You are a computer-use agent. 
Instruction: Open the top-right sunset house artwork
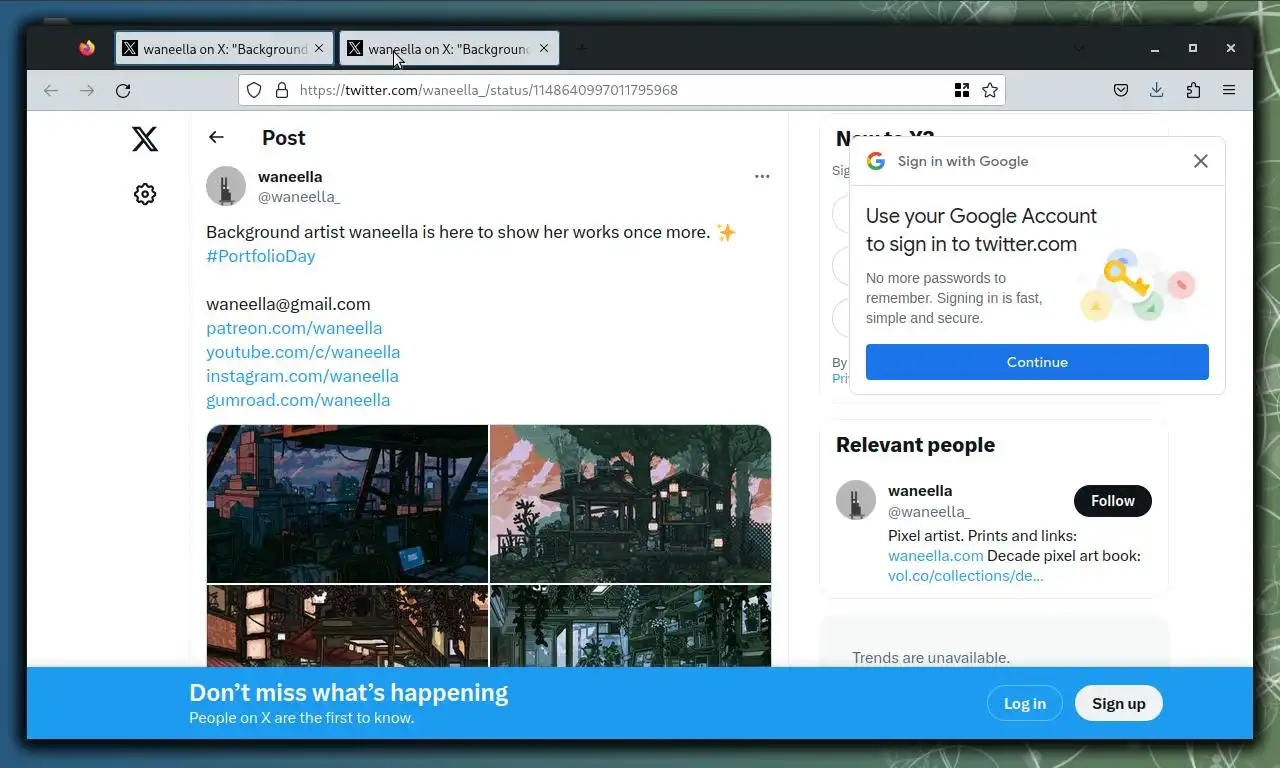(x=631, y=503)
